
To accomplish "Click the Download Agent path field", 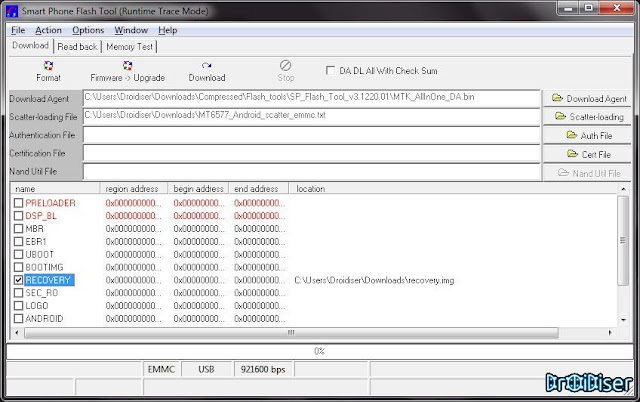I will coord(311,98).
